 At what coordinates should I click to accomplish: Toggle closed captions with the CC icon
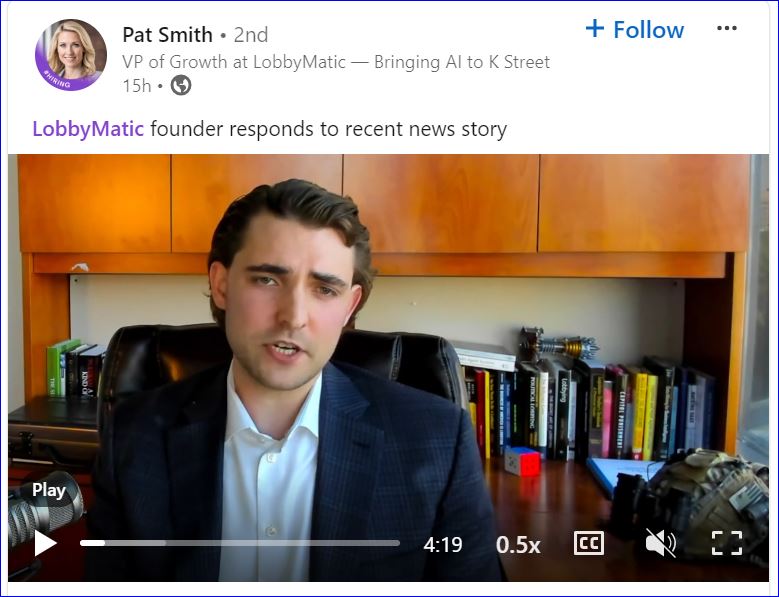point(589,543)
